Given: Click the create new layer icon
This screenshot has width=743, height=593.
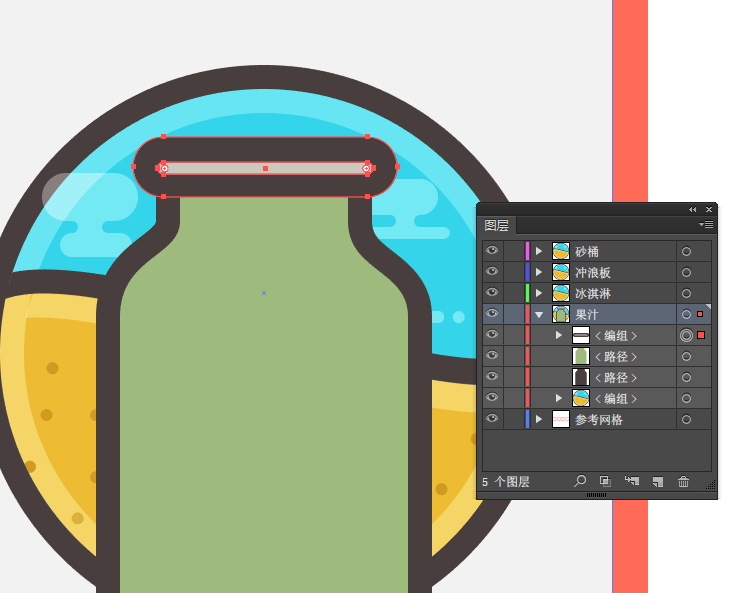Looking at the screenshot, I should 658,481.
